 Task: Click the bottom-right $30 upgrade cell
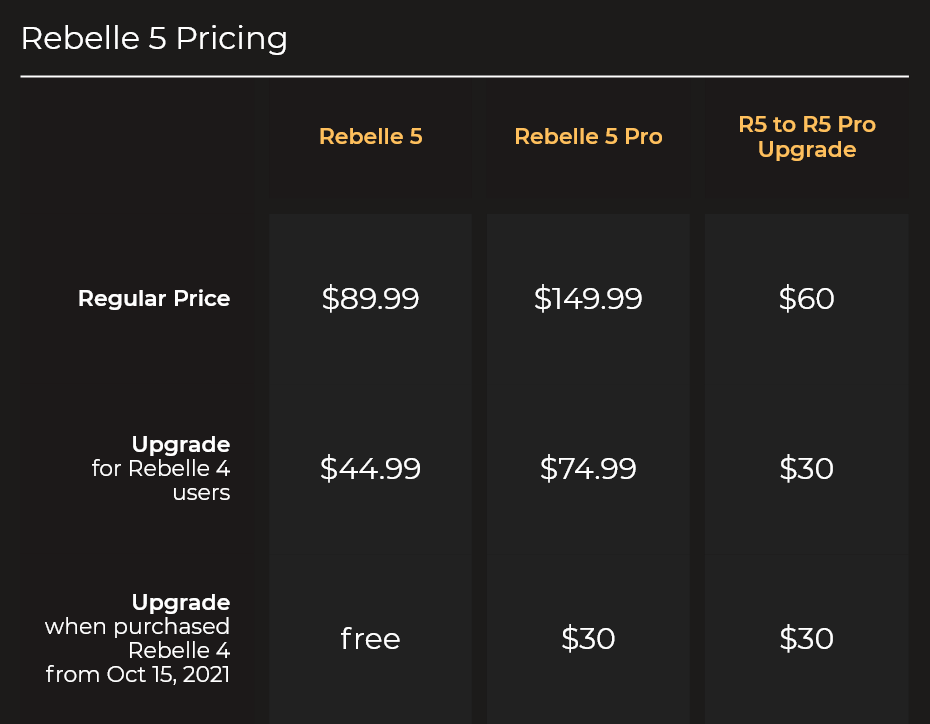(807, 639)
